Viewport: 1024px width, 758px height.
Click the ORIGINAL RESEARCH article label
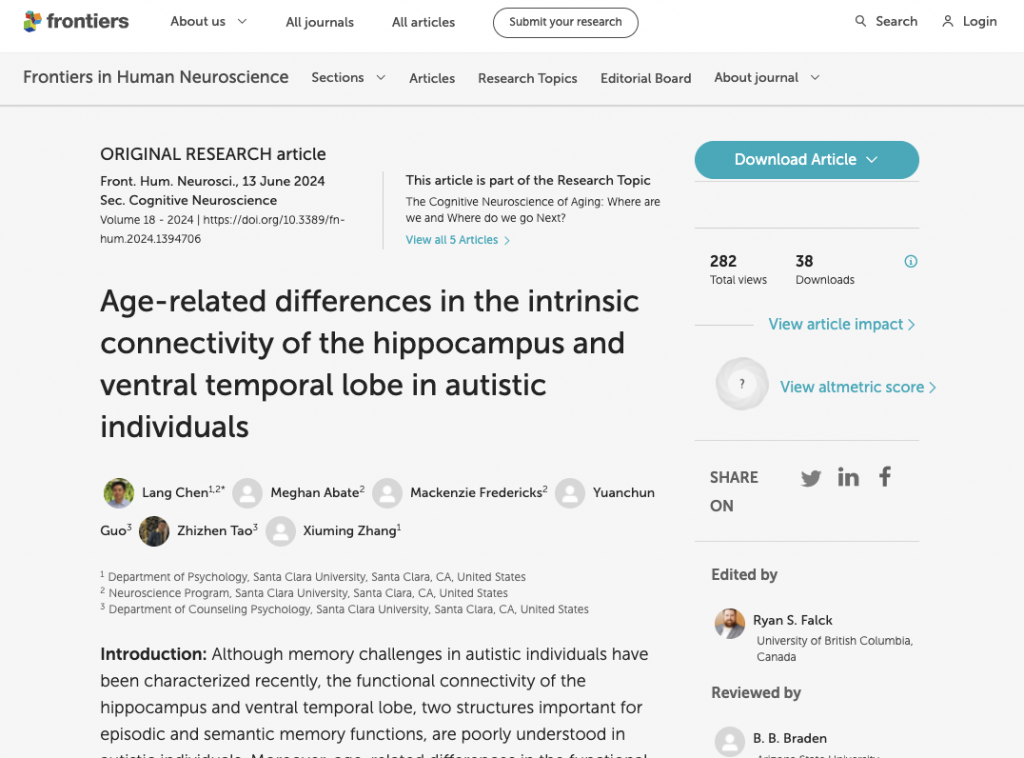(x=213, y=154)
